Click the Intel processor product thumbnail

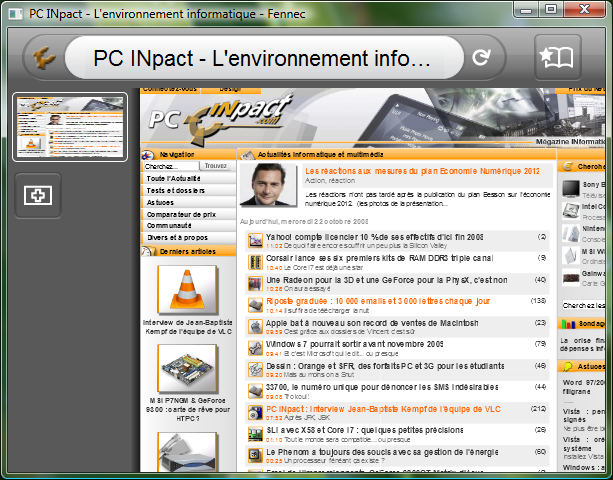click(571, 211)
